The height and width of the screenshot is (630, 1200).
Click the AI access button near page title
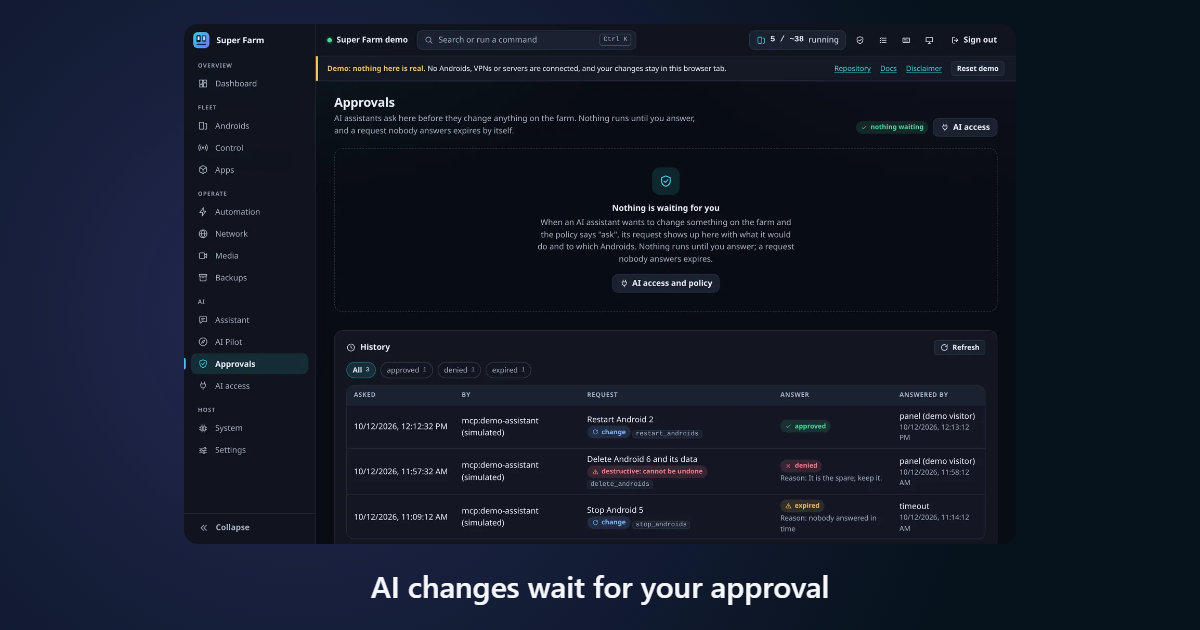click(x=965, y=127)
